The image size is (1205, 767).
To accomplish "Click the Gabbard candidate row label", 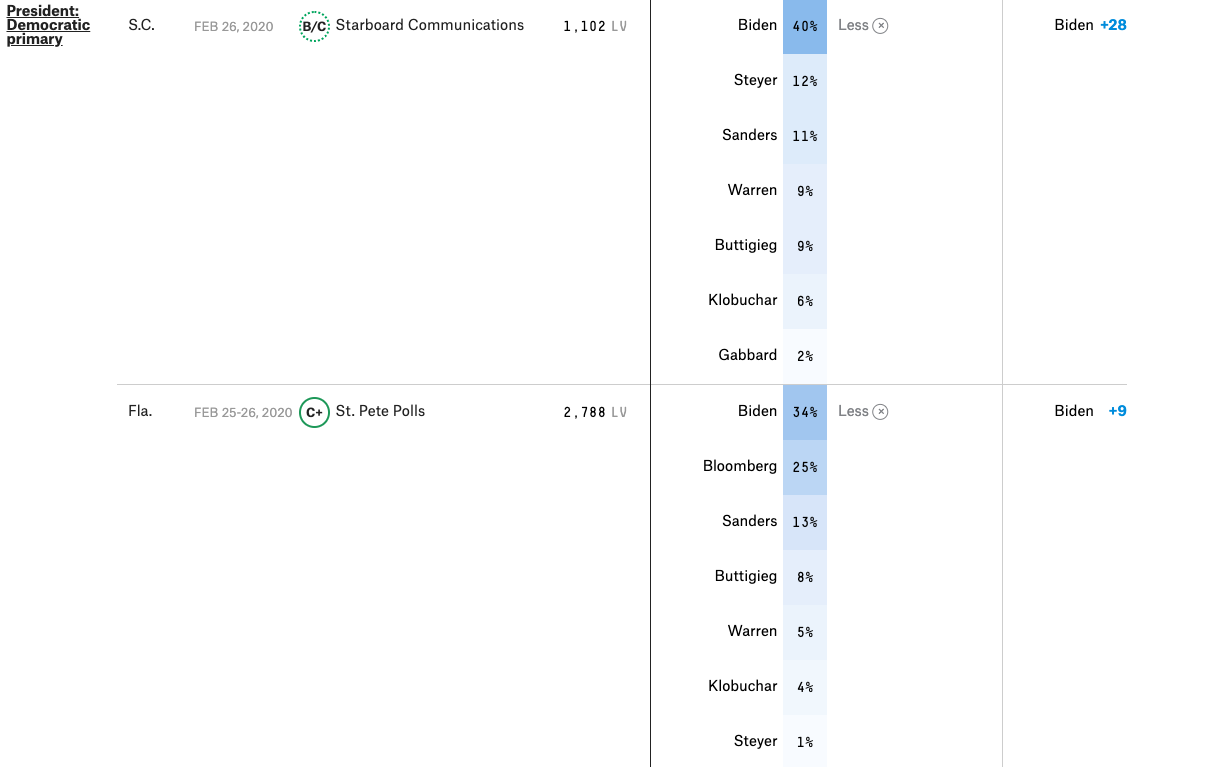I will [x=747, y=355].
